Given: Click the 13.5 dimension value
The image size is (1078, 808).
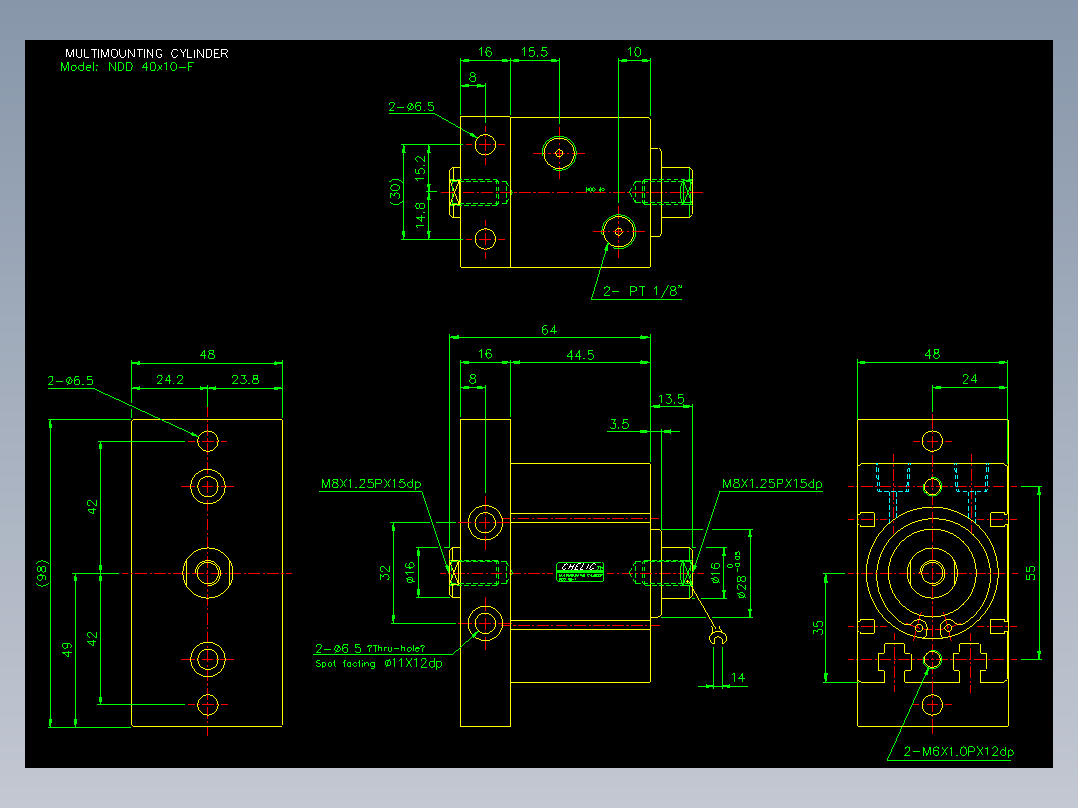Looking at the screenshot, I should click(x=671, y=399).
